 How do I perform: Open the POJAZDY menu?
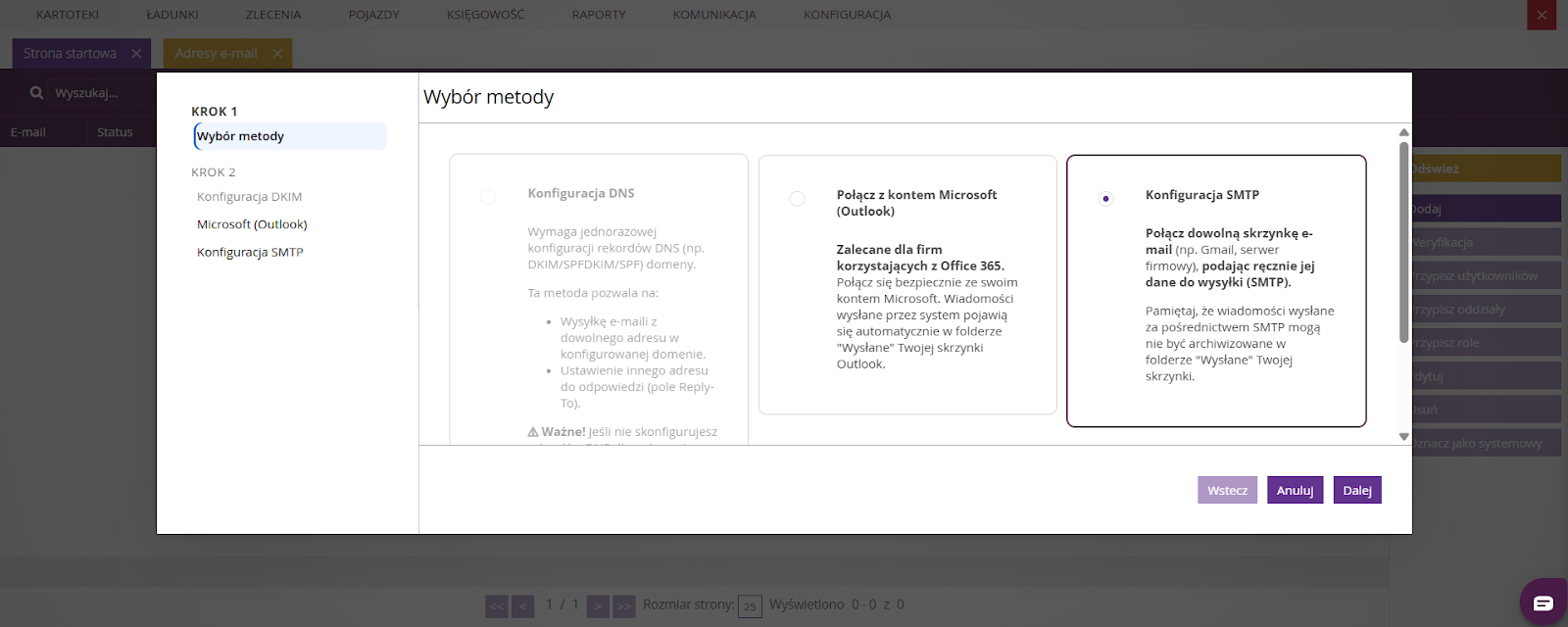373,15
